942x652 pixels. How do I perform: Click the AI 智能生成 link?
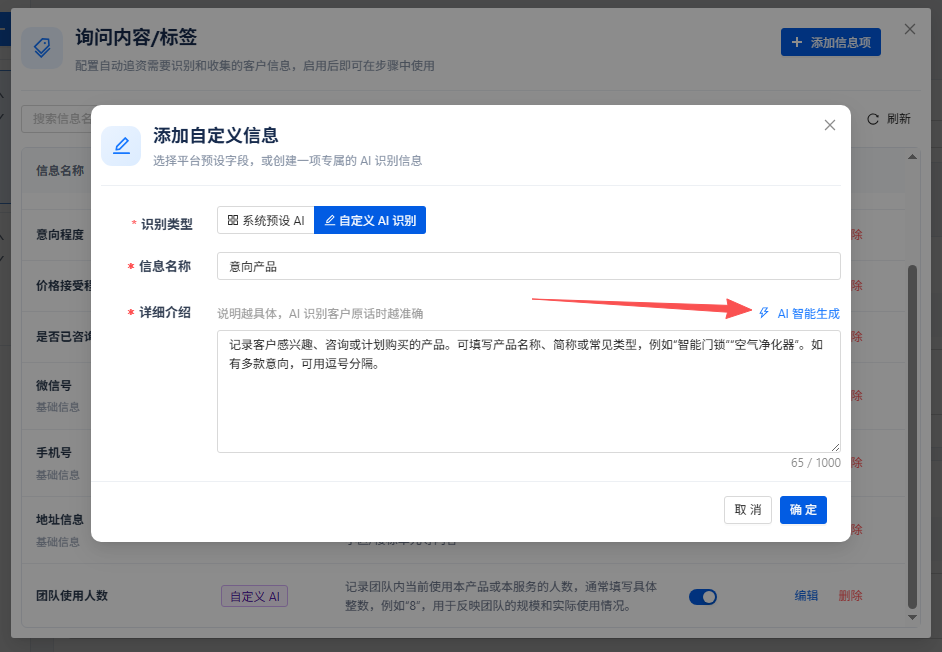(799, 313)
